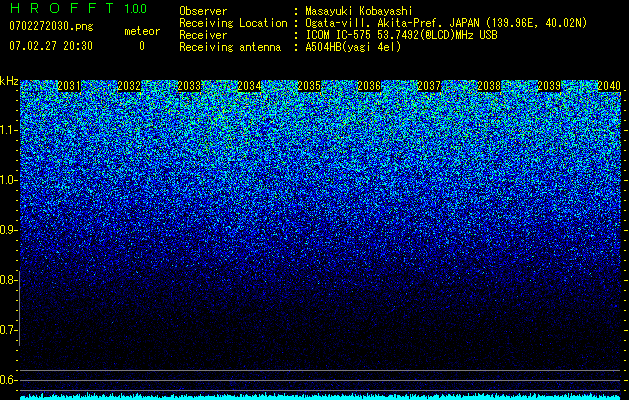This screenshot has height=400, width=629.
Task: Click the observer name Masayuki Kobayashi
Action: [x=359, y=11]
